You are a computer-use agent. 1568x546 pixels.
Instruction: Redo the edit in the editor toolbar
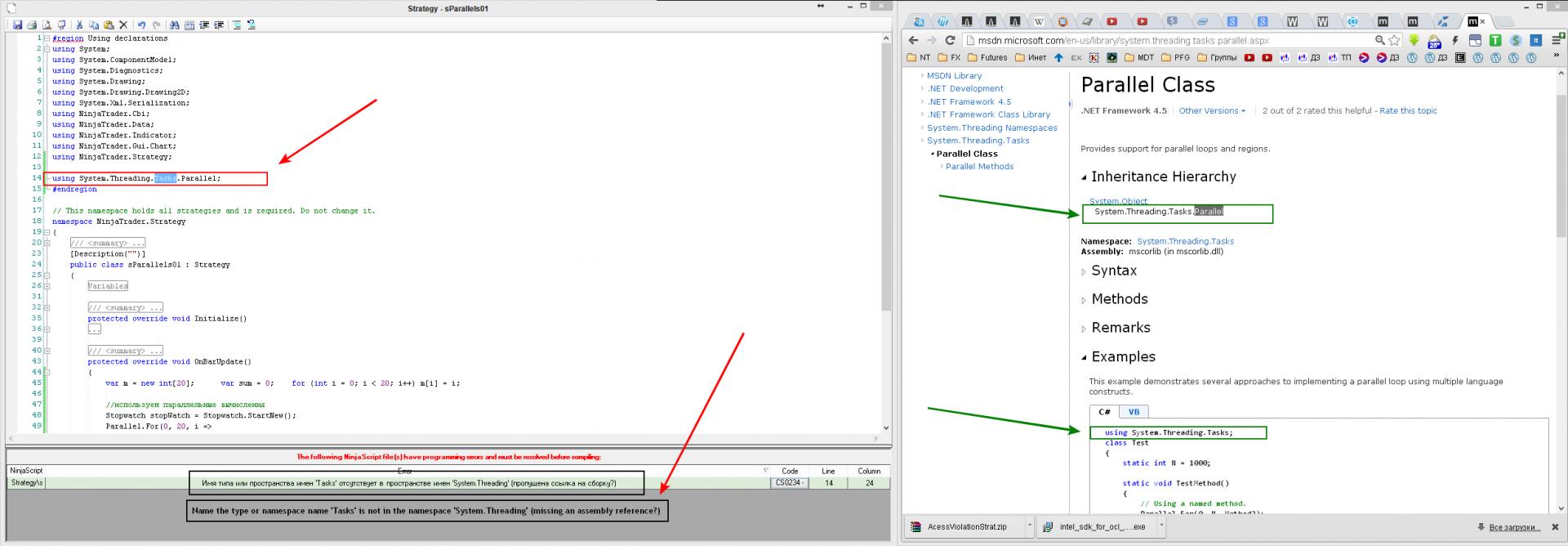click(x=157, y=25)
